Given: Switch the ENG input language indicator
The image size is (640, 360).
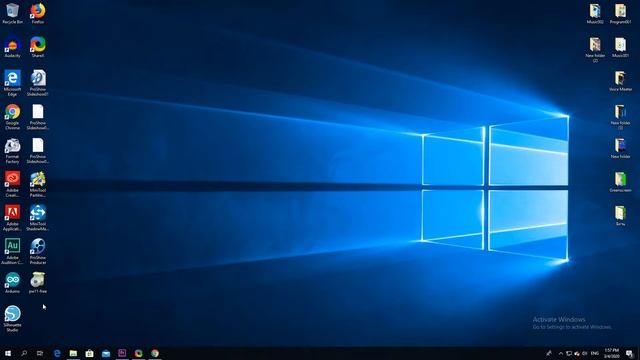Looking at the screenshot, I should tap(595, 353).
